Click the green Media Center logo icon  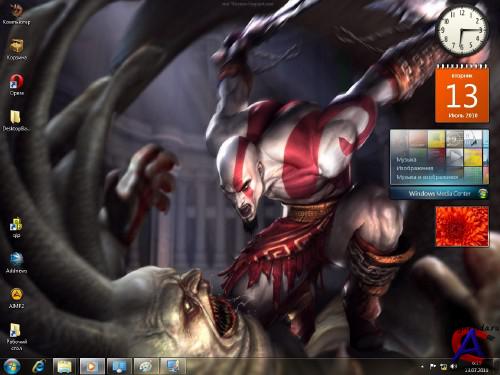pos(482,193)
